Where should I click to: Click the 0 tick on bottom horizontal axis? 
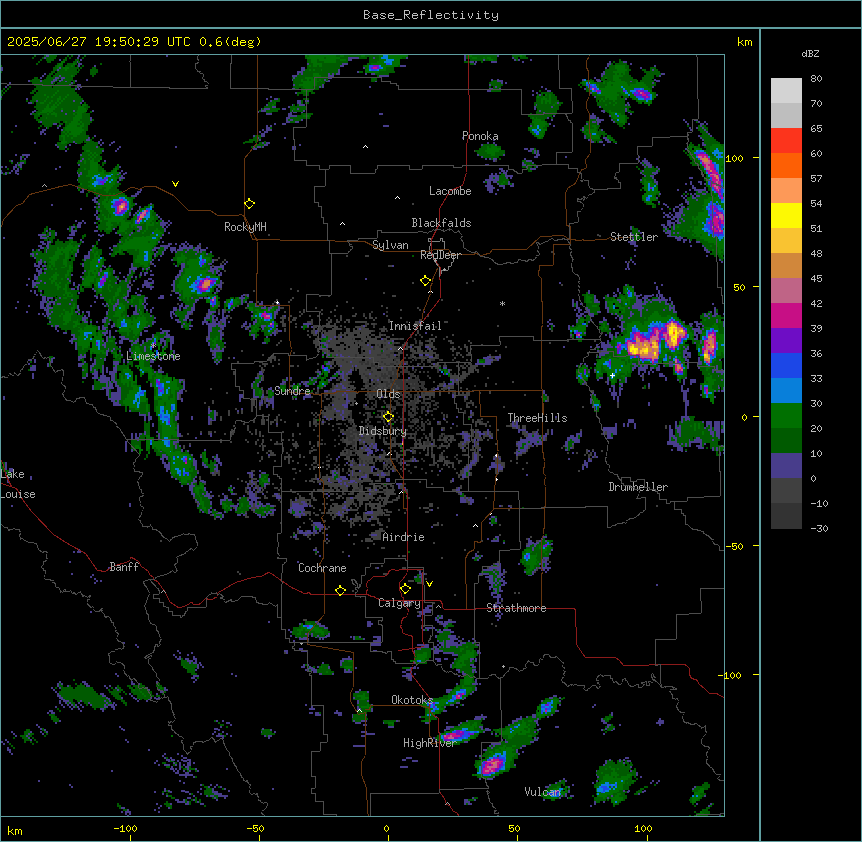pyautogui.click(x=386, y=828)
